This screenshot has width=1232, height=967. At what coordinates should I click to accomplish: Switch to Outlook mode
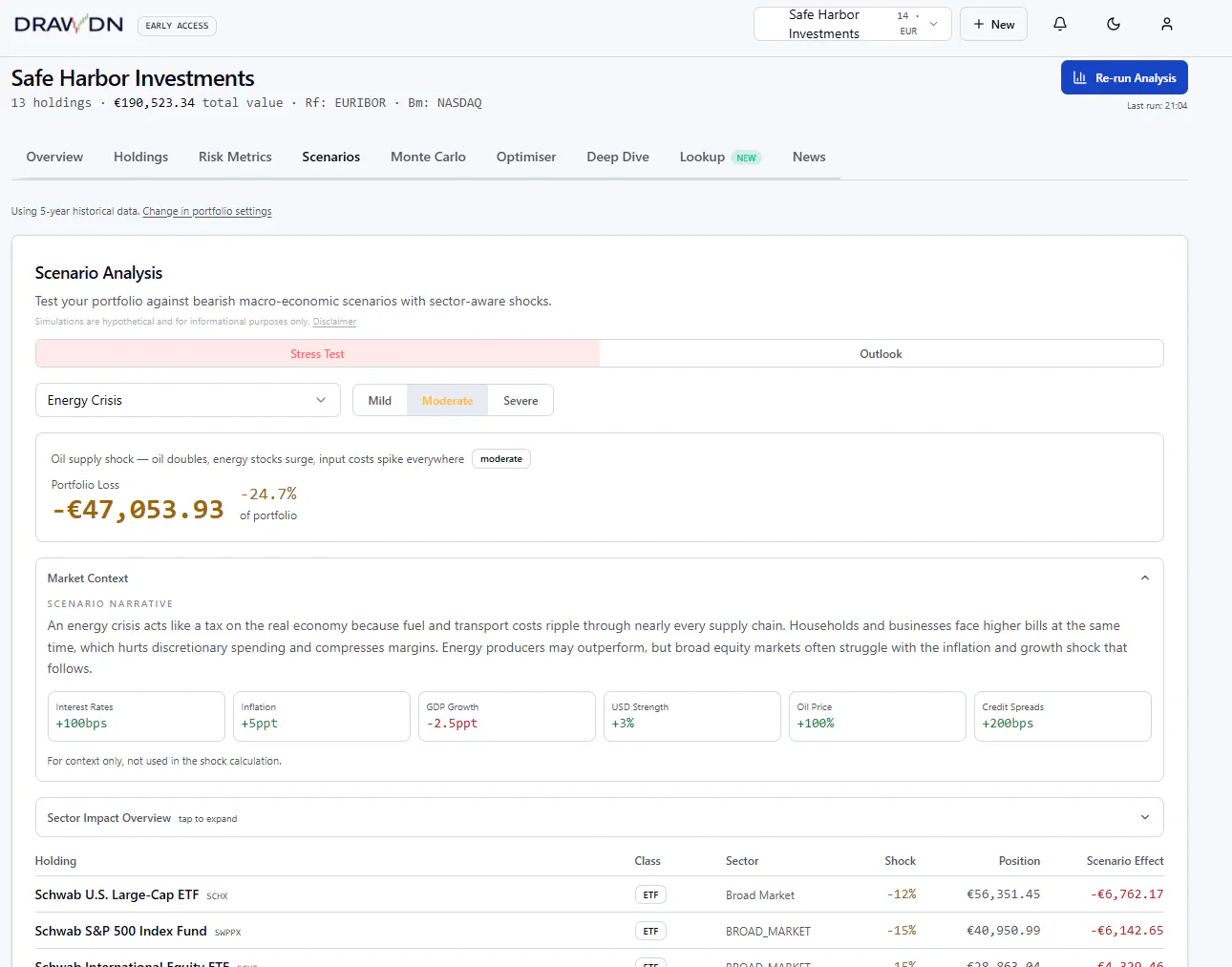tap(881, 353)
